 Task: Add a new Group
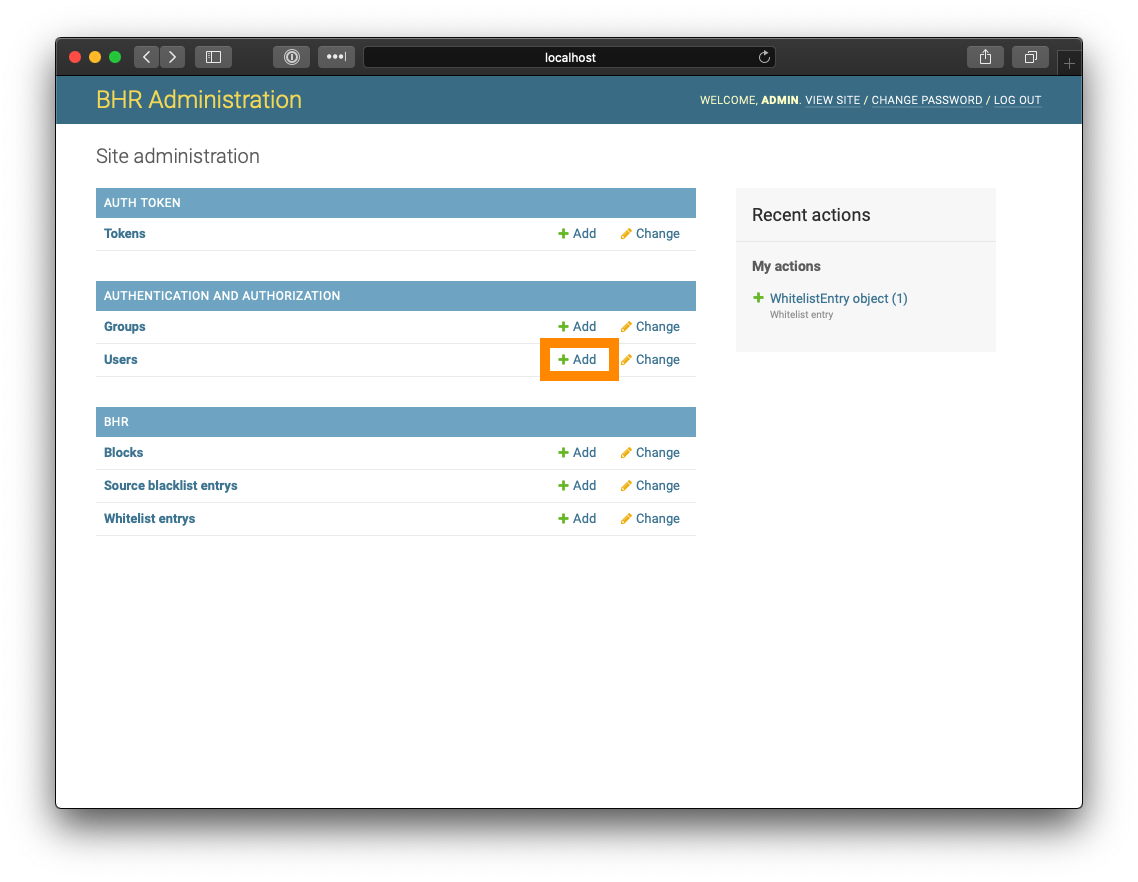(577, 327)
